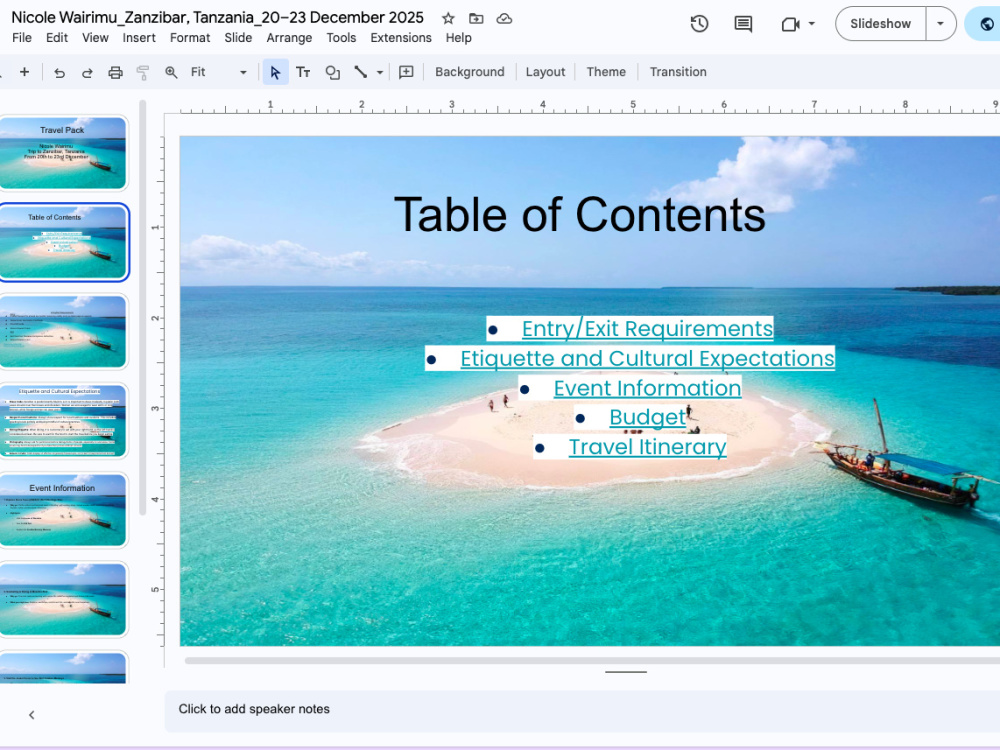Open version history clock icon
This screenshot has width=1000, height=750.
coord(700,24)
